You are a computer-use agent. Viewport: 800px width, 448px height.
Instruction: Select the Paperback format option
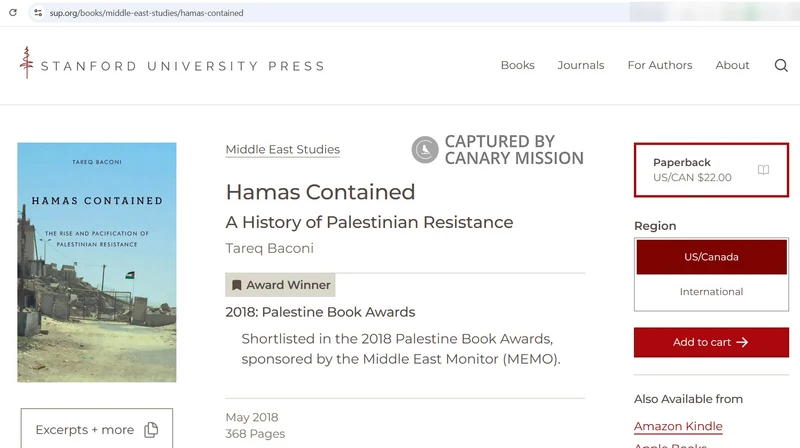pos(711,170)
